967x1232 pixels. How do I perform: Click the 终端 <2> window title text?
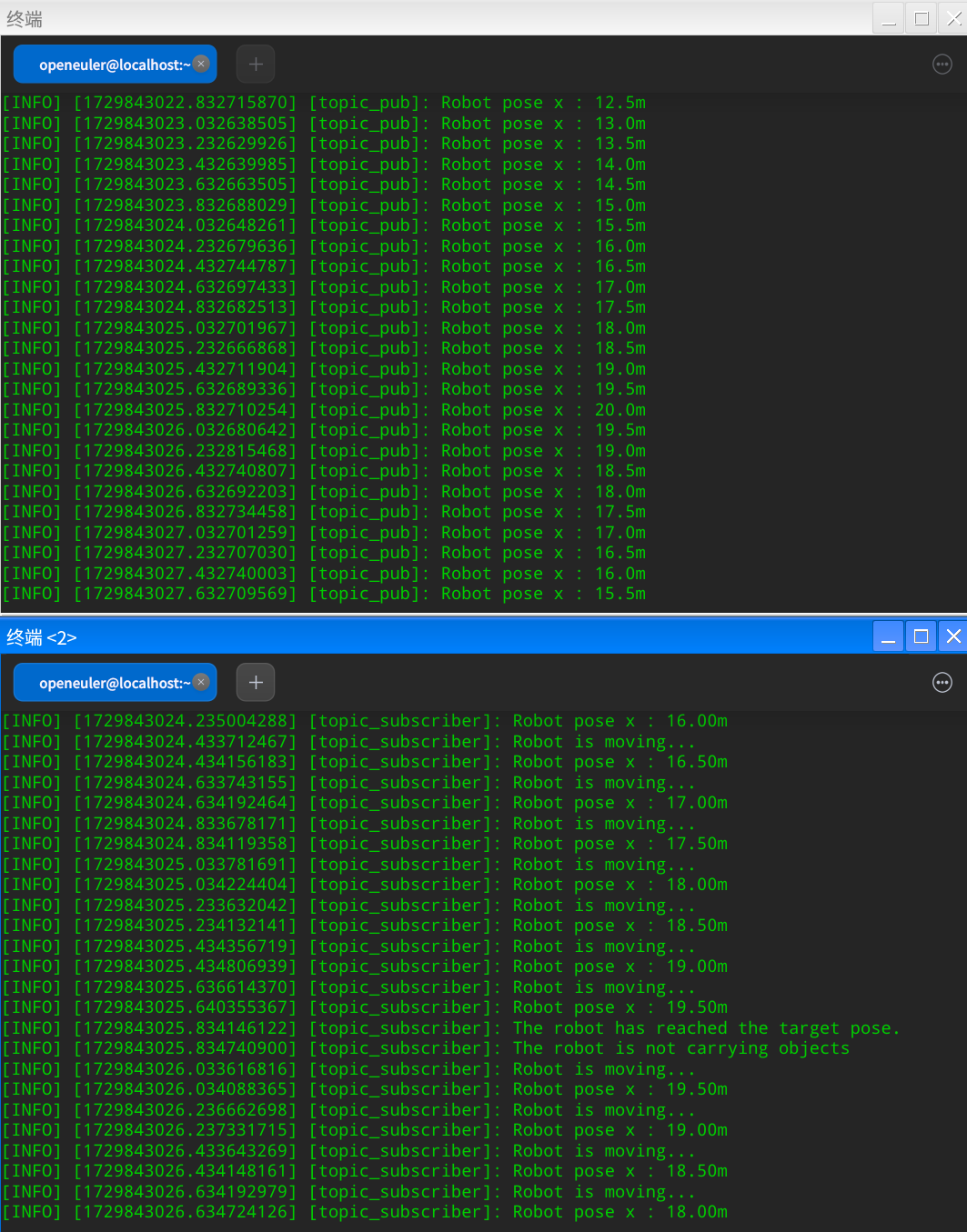click(x=42, y=637)
